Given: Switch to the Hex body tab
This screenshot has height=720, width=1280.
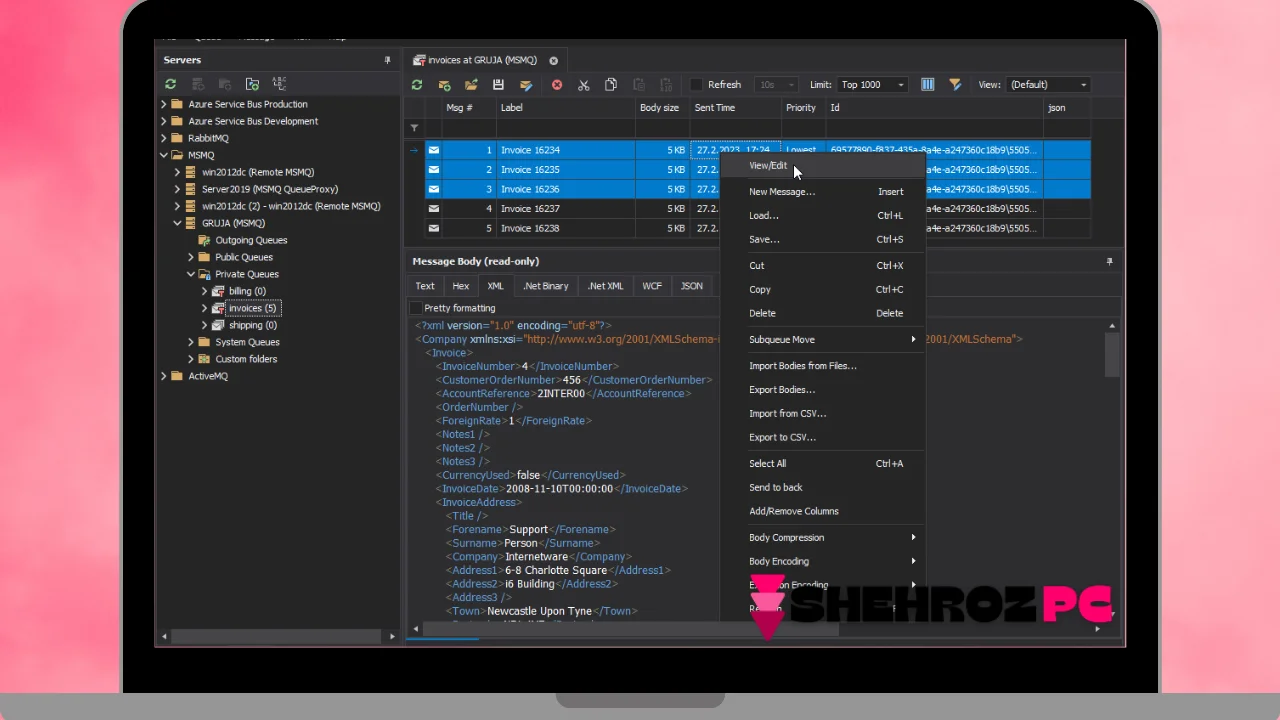Looking at the screenshot, I should click(461, 286).
